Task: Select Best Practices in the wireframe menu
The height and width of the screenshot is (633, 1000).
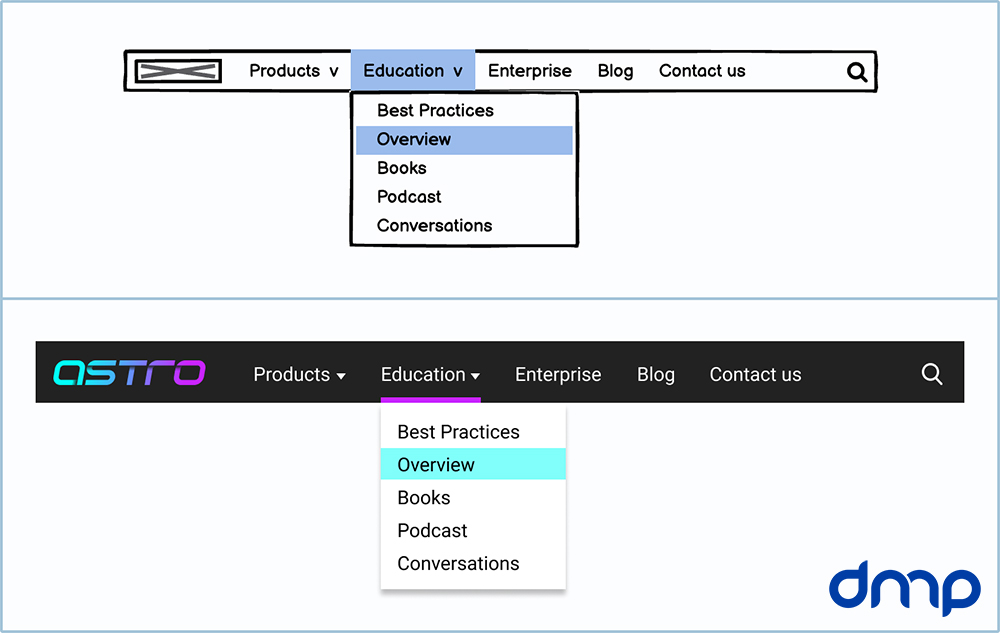Action: point(435,110)
